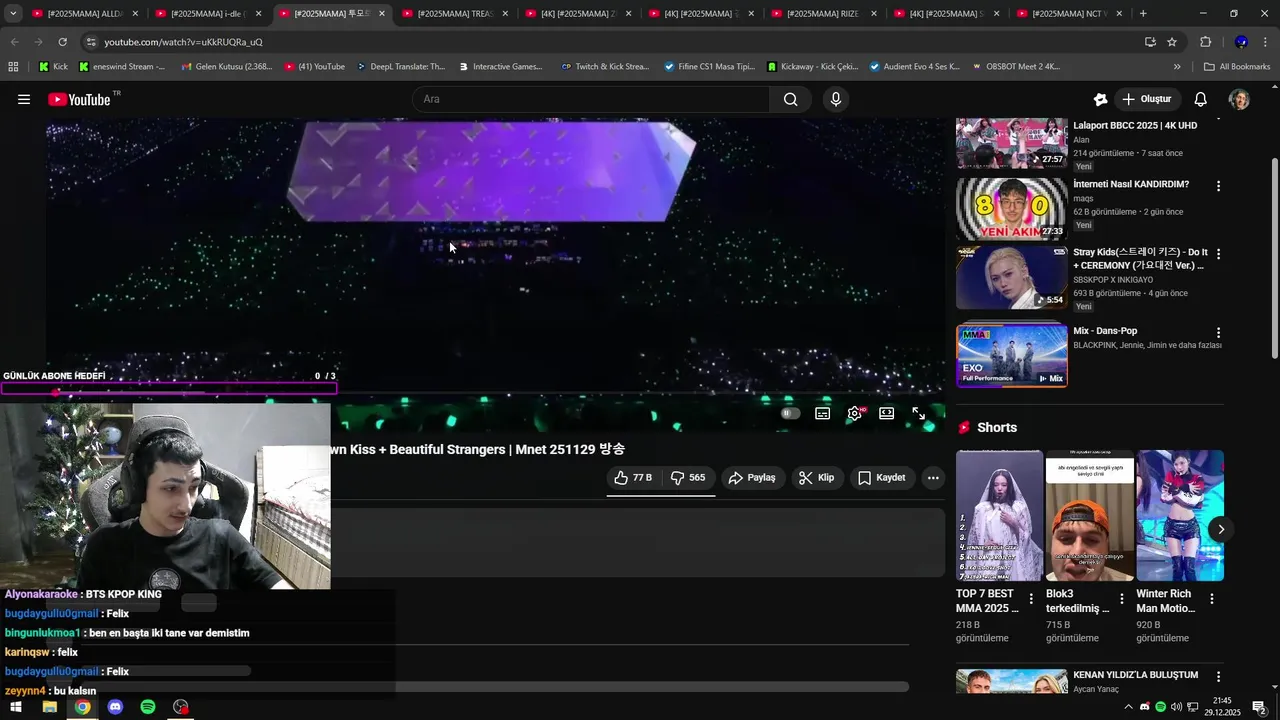Open the DeepL Translate bookmark

(x=401, y=67)
